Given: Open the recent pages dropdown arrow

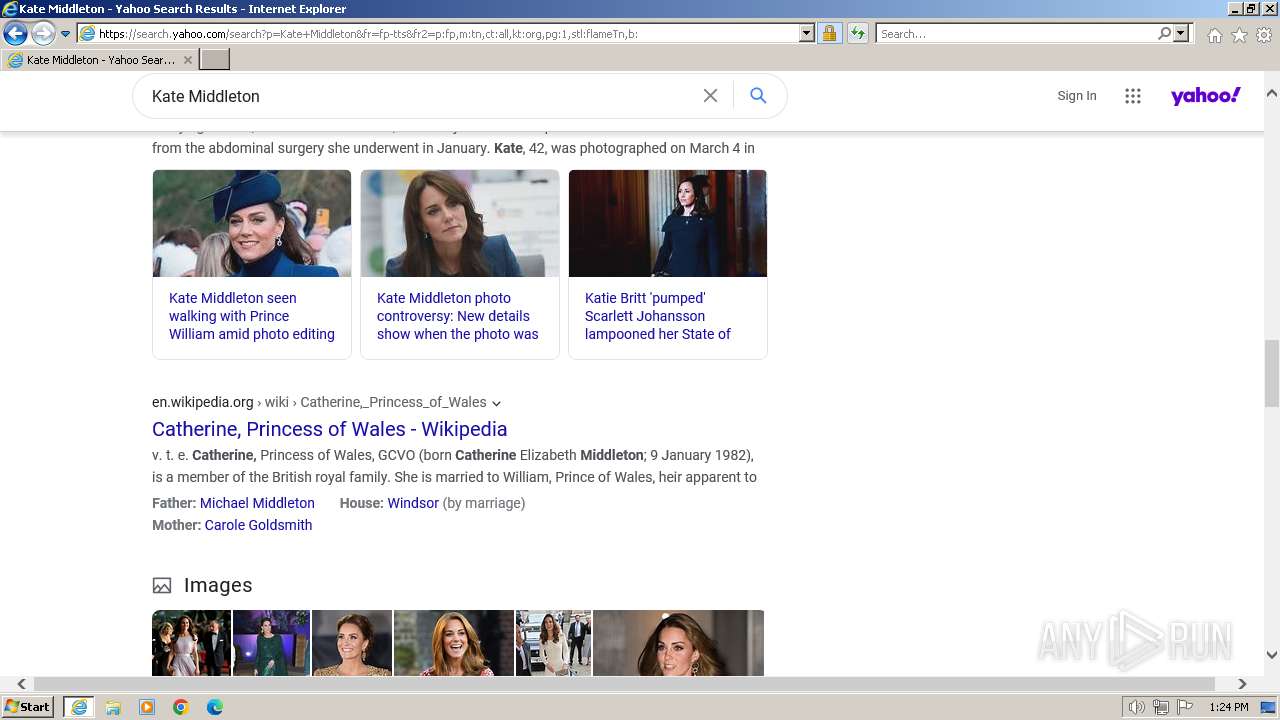Looking at the screenshot, I should coord(65,34).
